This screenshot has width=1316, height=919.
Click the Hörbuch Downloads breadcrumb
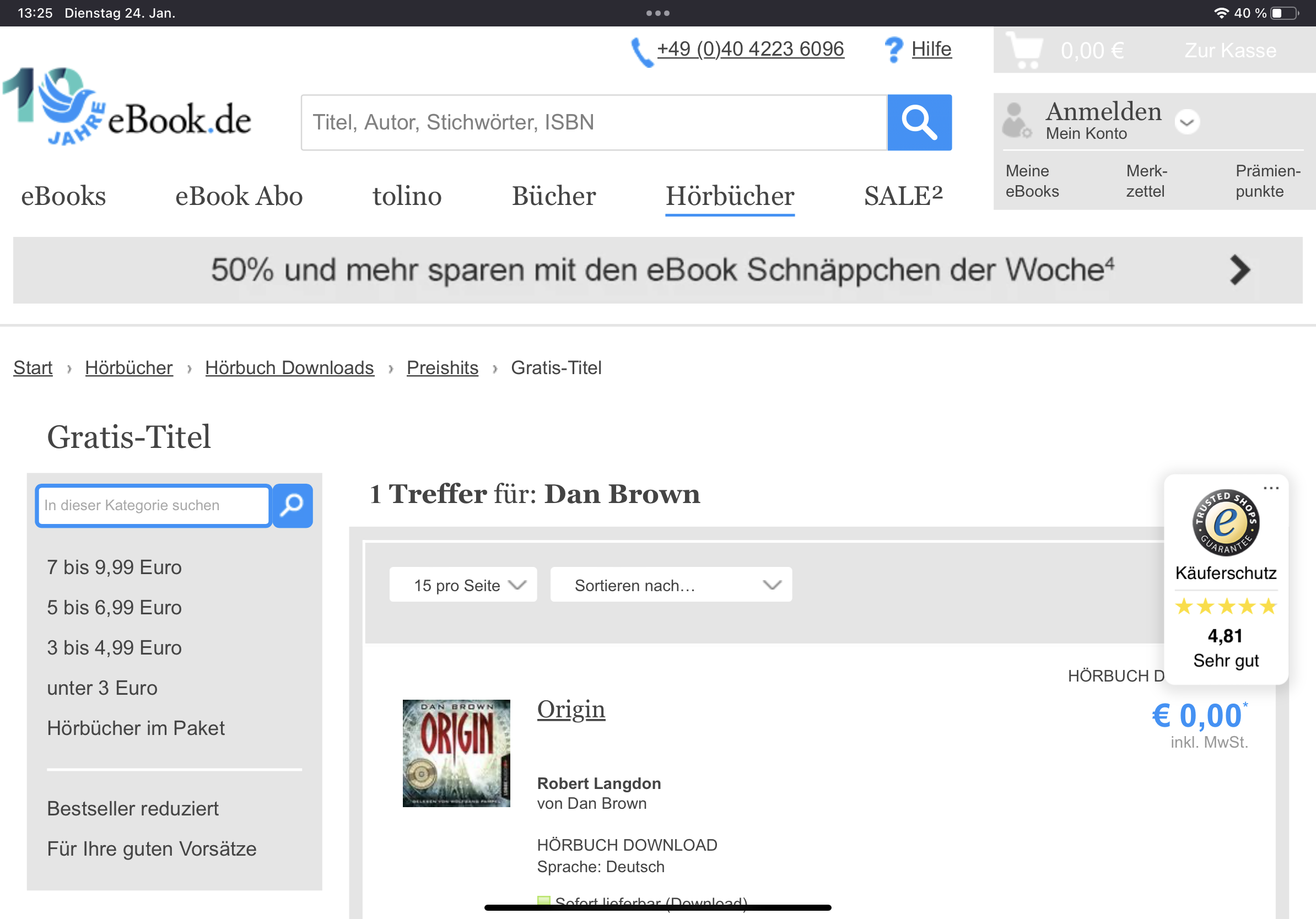pos(289,368)
